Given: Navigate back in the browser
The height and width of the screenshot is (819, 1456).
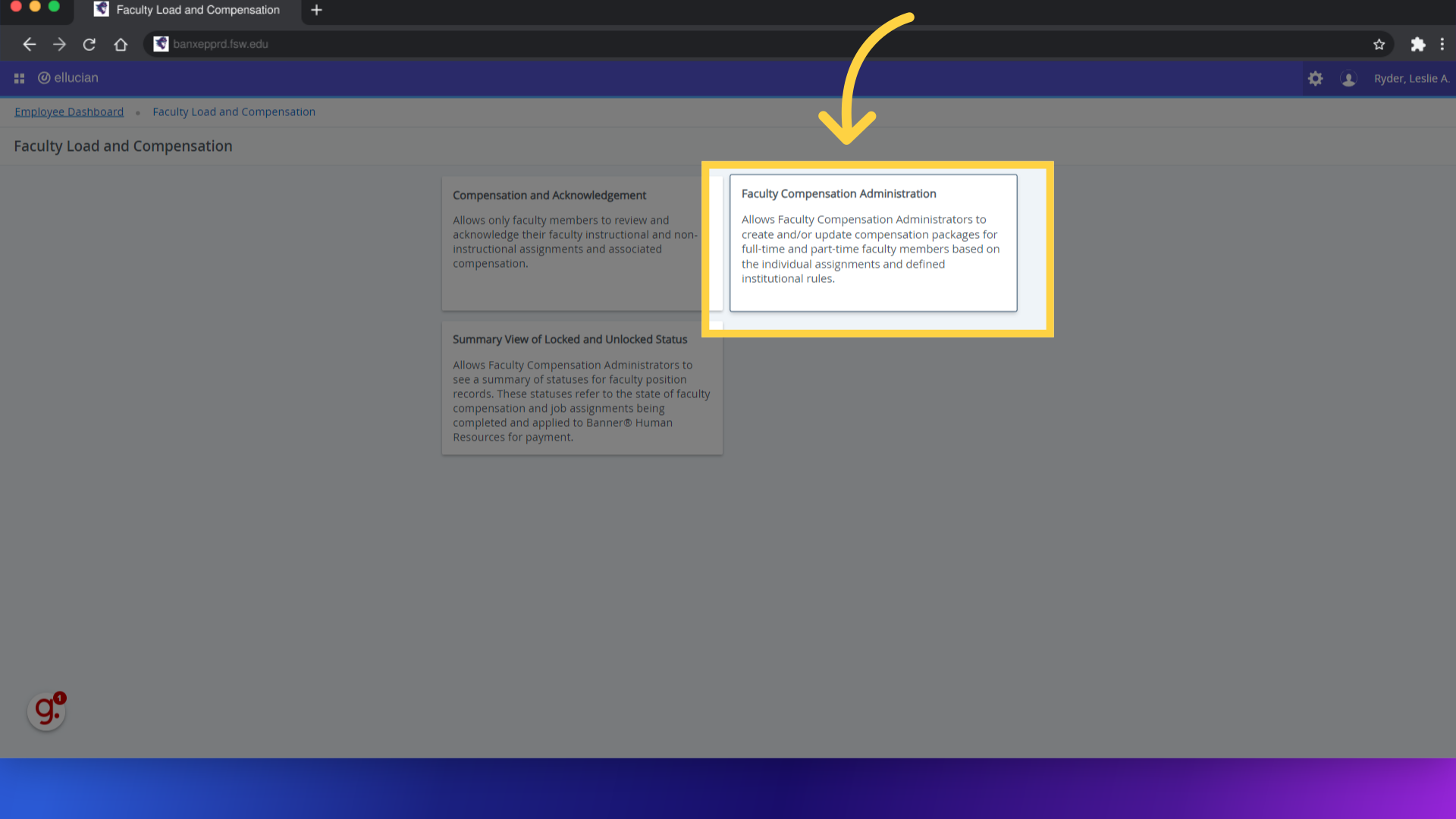Looking at the screenshot, I should [x=29, y=44].
